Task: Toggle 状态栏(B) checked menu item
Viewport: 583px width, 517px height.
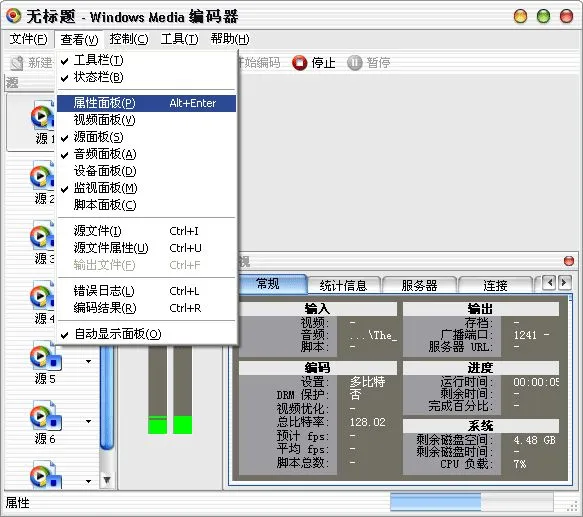Action: click(146, 77)
